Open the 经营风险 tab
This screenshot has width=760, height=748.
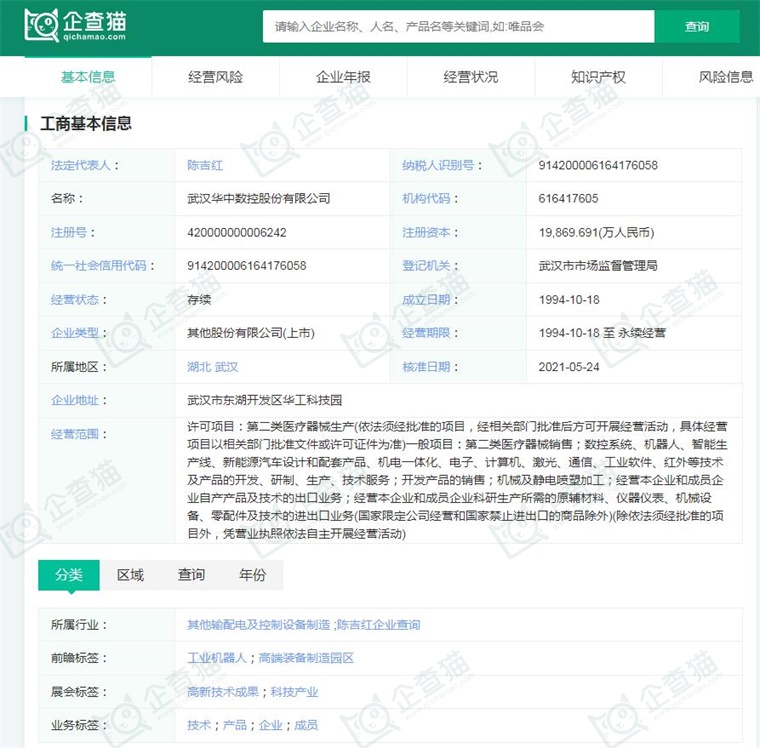(x=215, y=77)
